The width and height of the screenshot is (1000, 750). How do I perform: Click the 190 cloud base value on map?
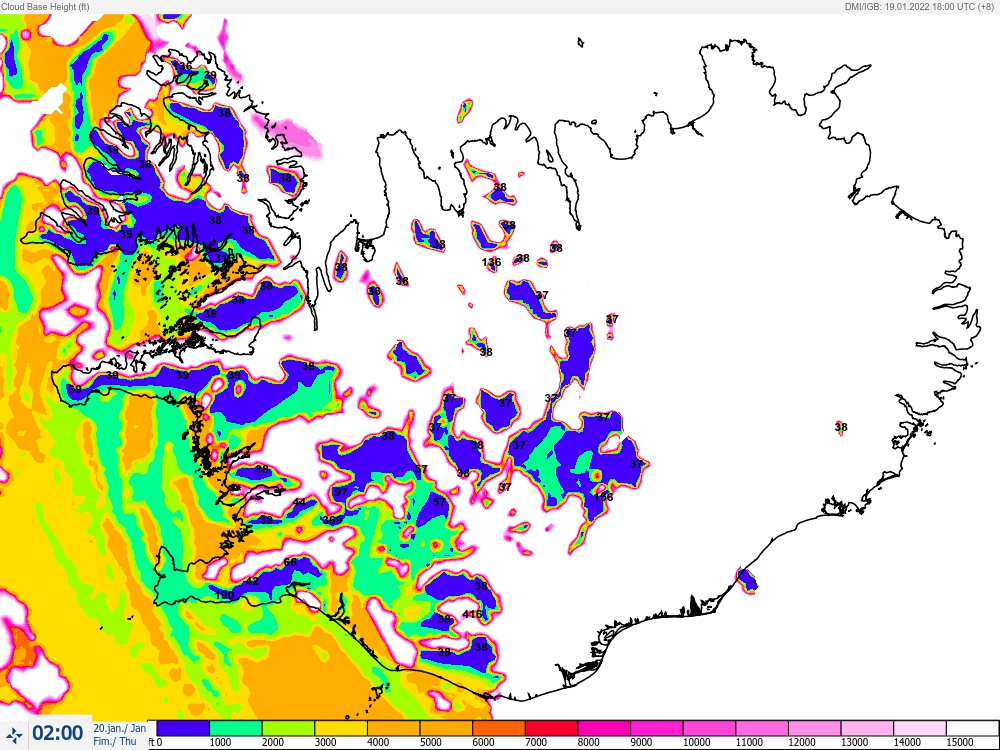click(x=224, y=594)
